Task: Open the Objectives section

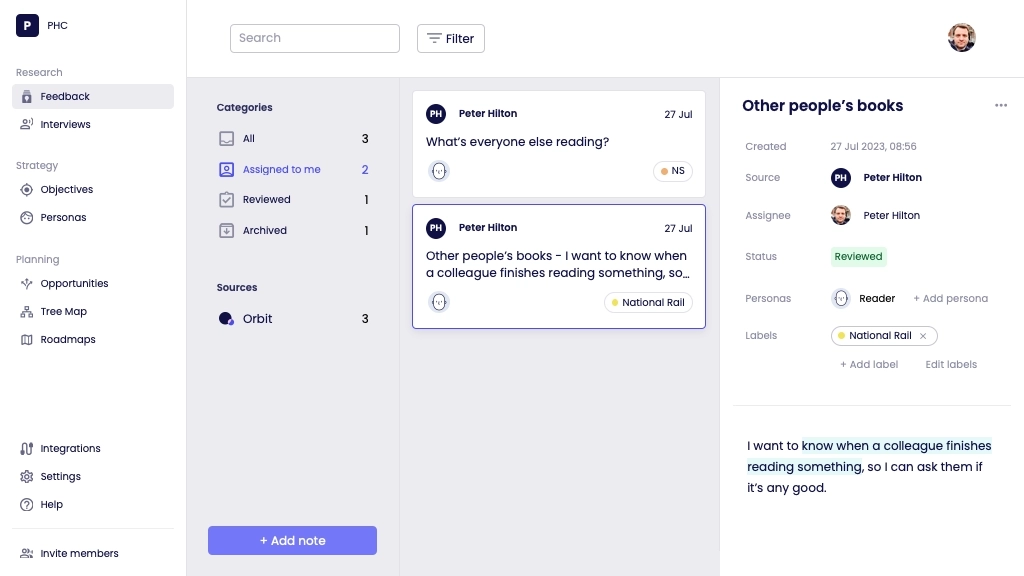Action: [x=66, y=189]
